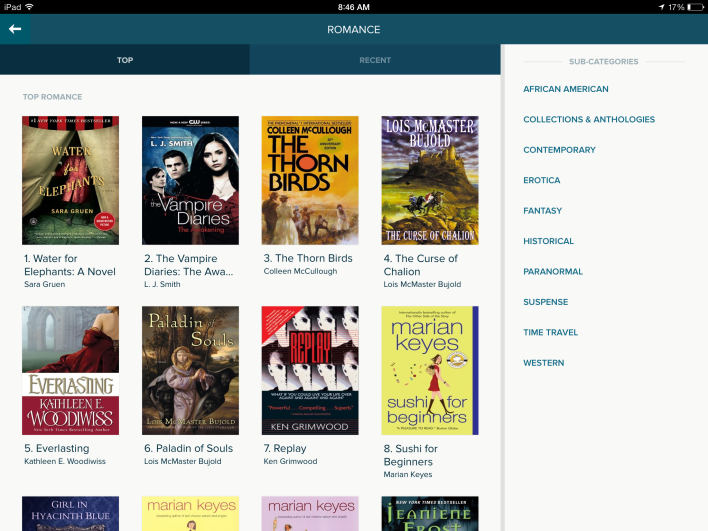This screenshot has height=531, width=708.
Task: Open the African American sub-category
Action: 565,89
